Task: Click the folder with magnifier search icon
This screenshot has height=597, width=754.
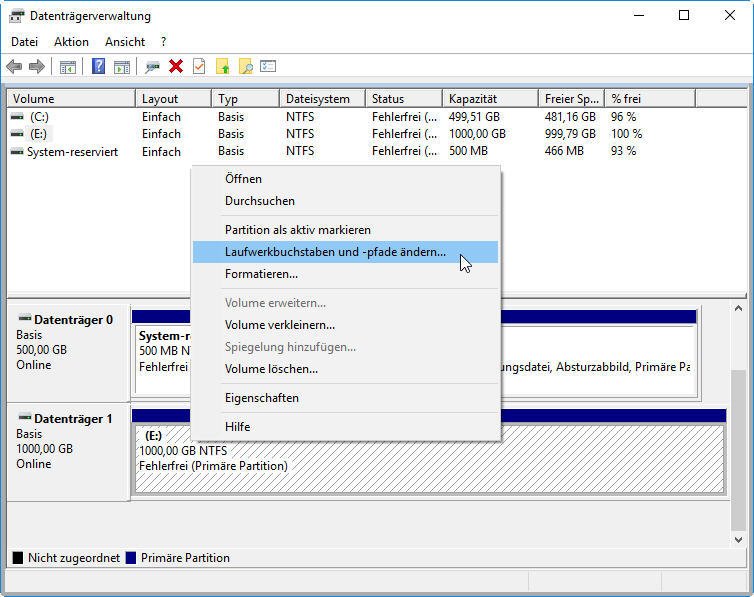Action: coord(246,66)
